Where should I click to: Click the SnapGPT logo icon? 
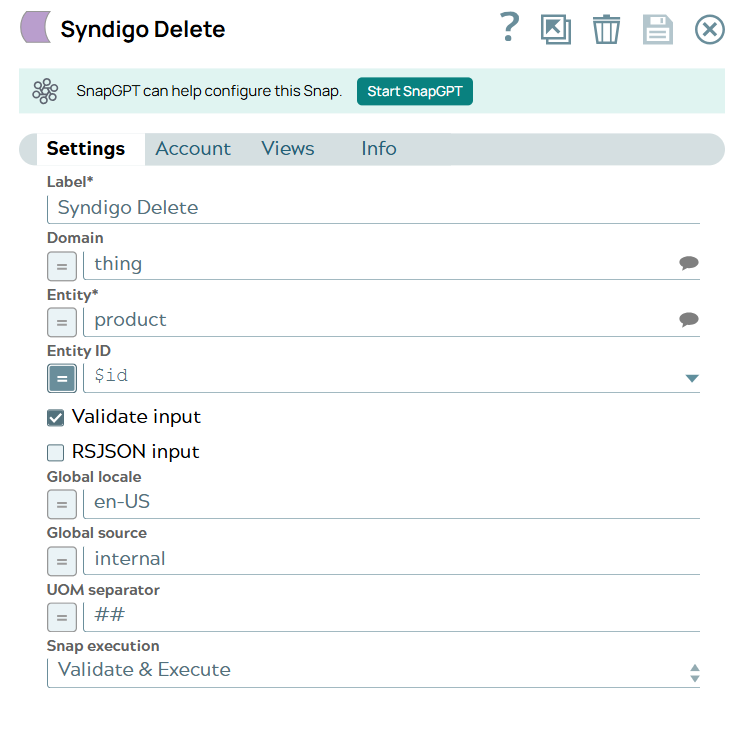45,91
